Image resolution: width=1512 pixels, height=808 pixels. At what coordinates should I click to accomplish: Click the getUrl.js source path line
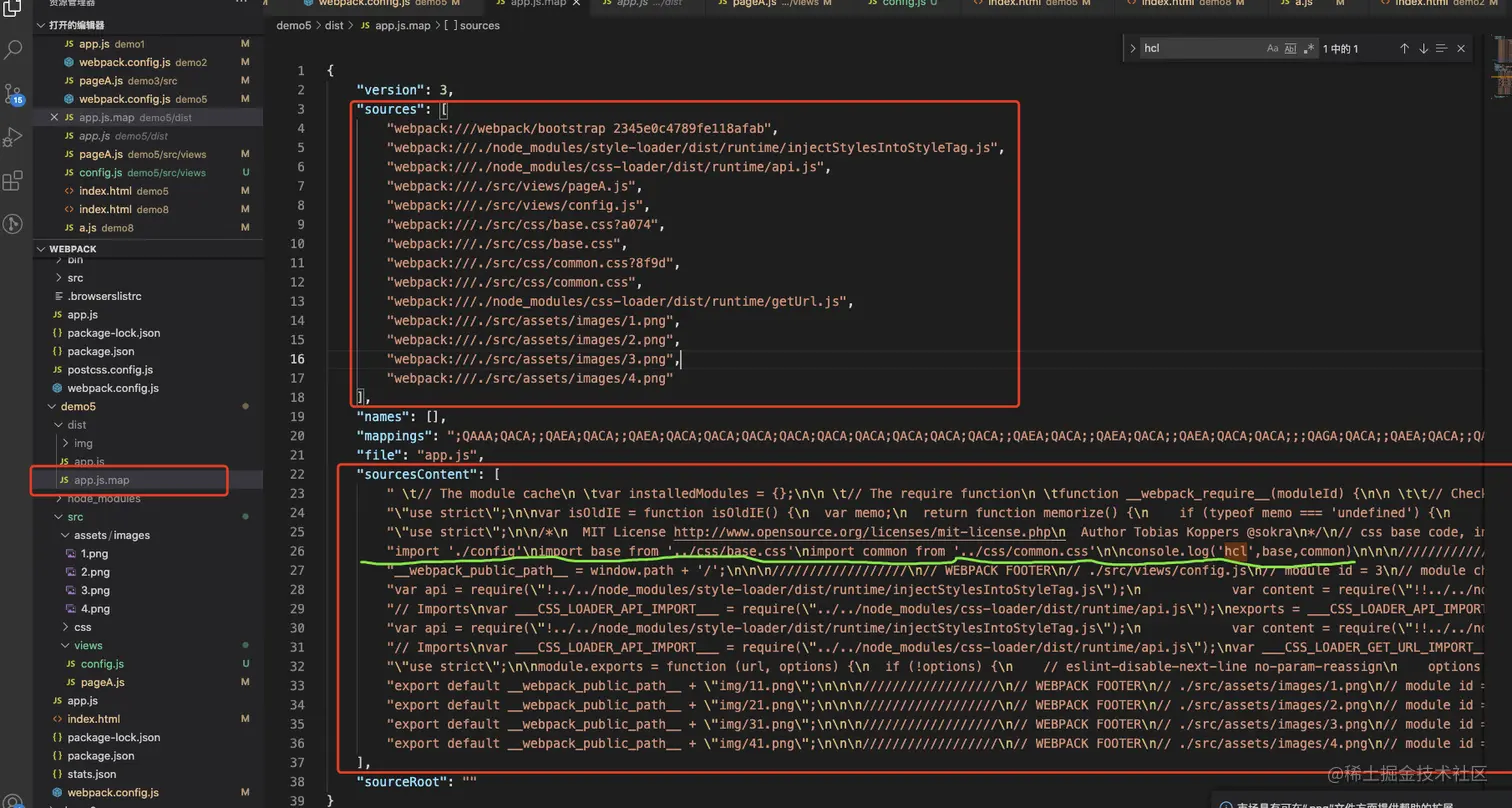click(620, 301)
